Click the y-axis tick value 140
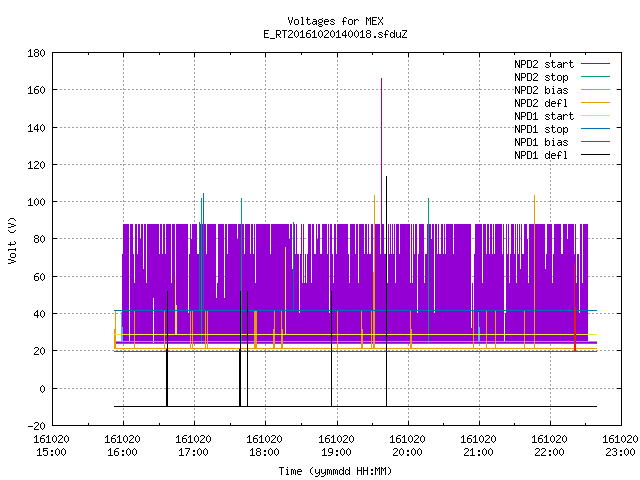This screenshot has width=640, height=480. coord(36,128)
